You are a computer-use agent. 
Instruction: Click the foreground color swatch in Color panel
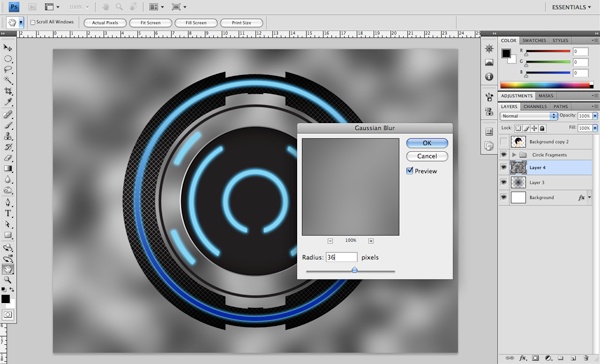point(506,53)
